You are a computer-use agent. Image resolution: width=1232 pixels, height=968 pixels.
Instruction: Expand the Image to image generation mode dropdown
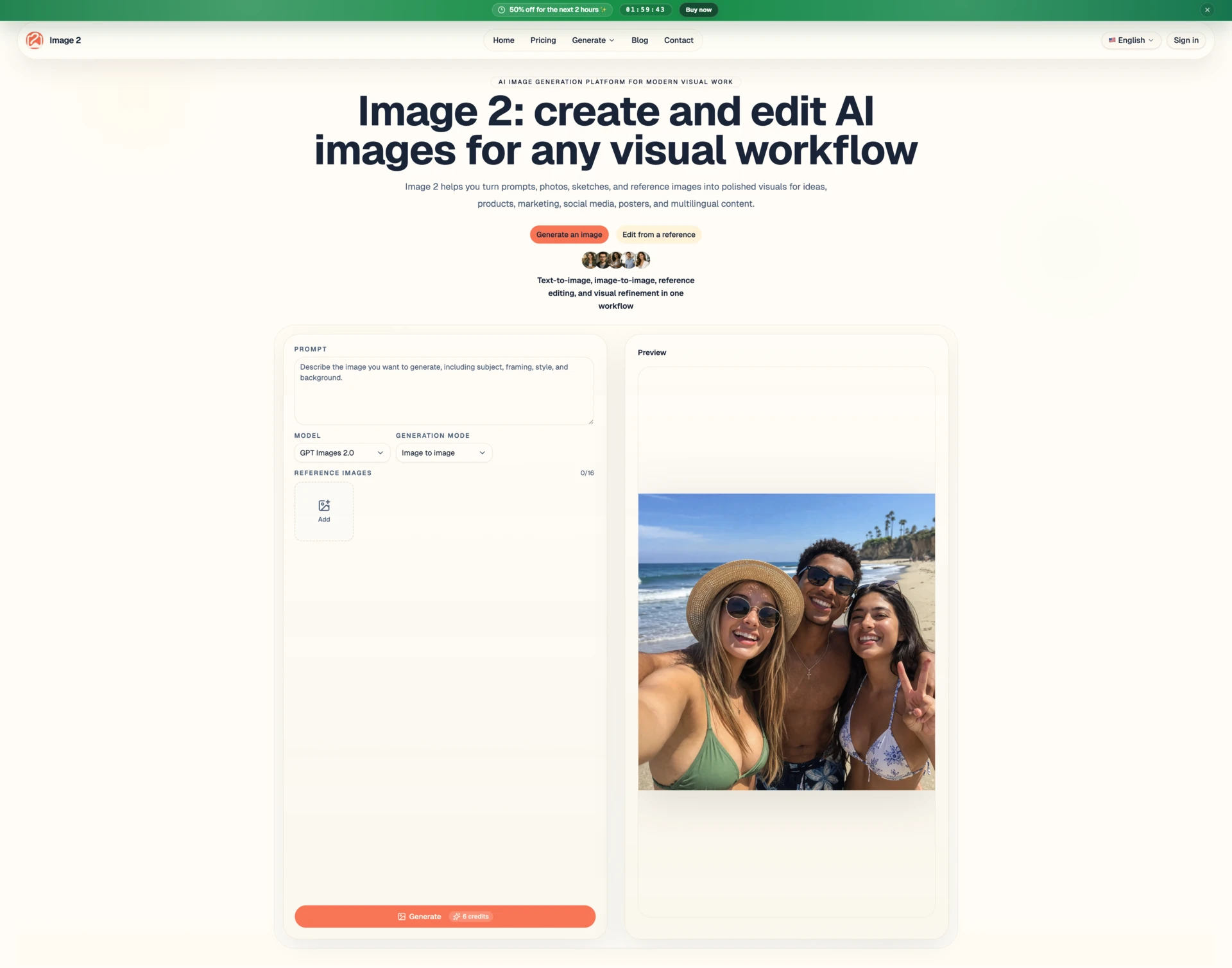pos(443,453)
